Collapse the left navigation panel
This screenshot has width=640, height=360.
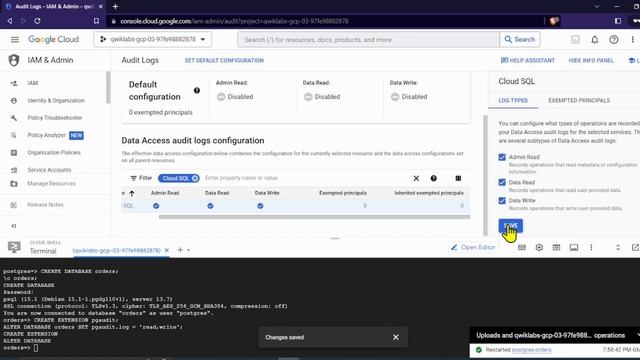coord(14,226)
